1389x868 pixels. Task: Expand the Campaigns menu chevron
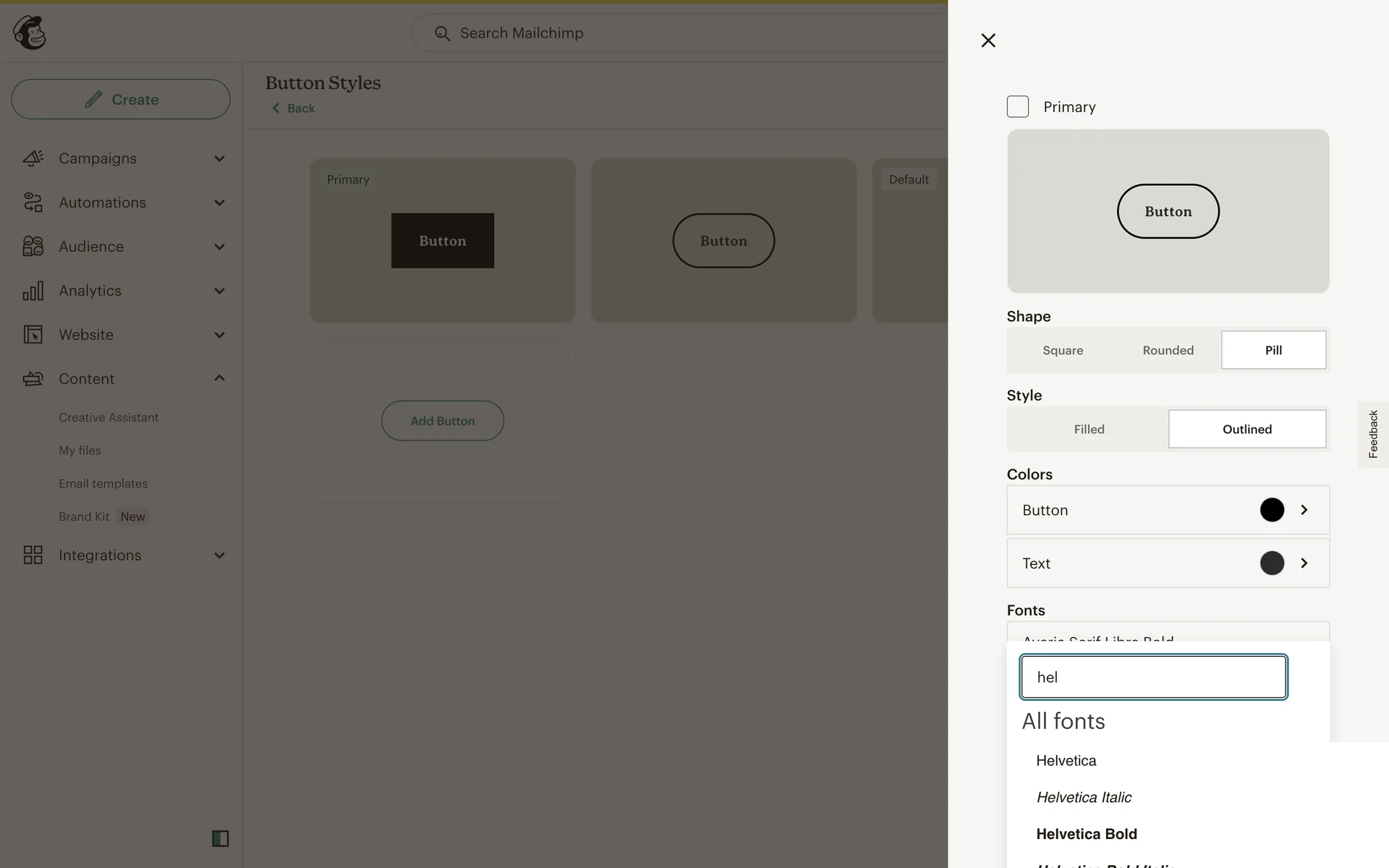219,158
